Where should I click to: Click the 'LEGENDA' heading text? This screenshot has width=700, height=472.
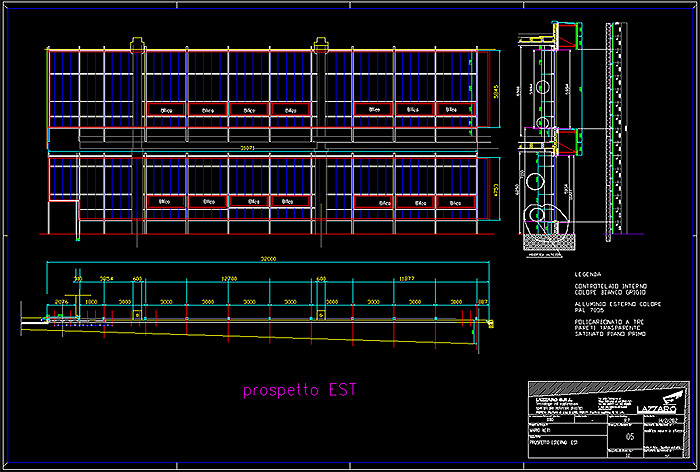pos(588,273)
